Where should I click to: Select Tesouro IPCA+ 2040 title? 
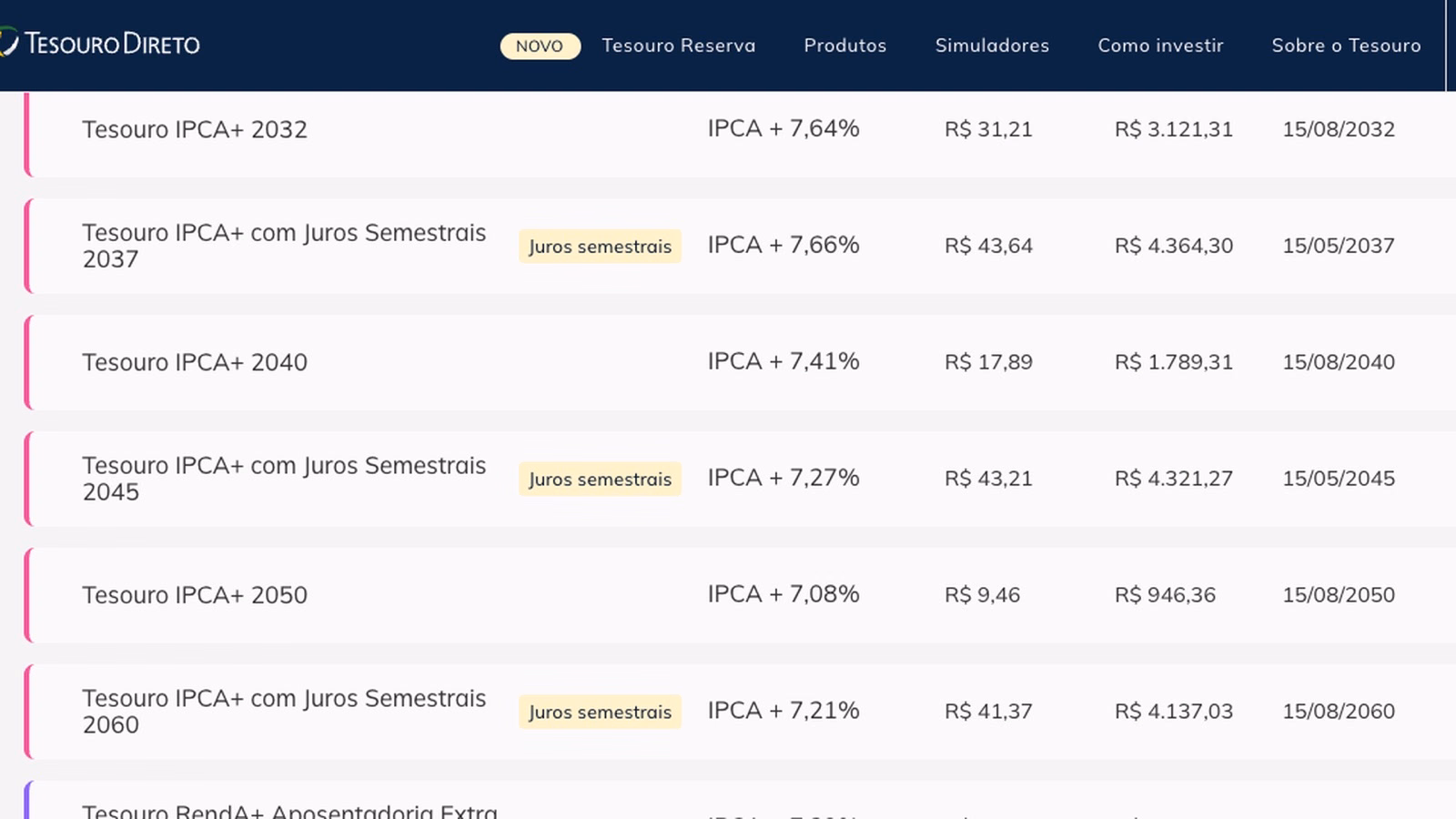(195, 362)
